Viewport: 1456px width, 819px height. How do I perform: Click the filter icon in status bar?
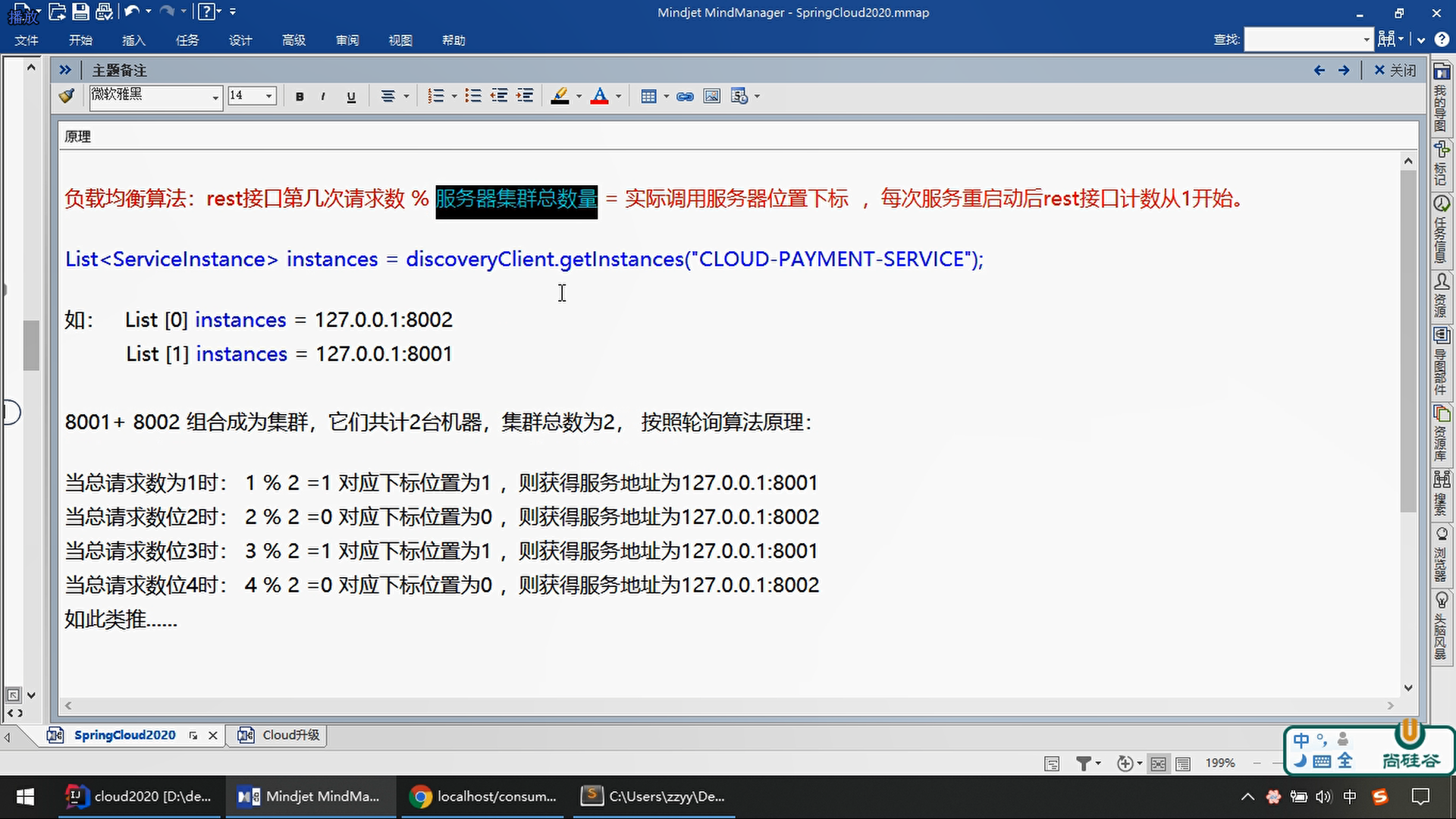(1084, 764)
